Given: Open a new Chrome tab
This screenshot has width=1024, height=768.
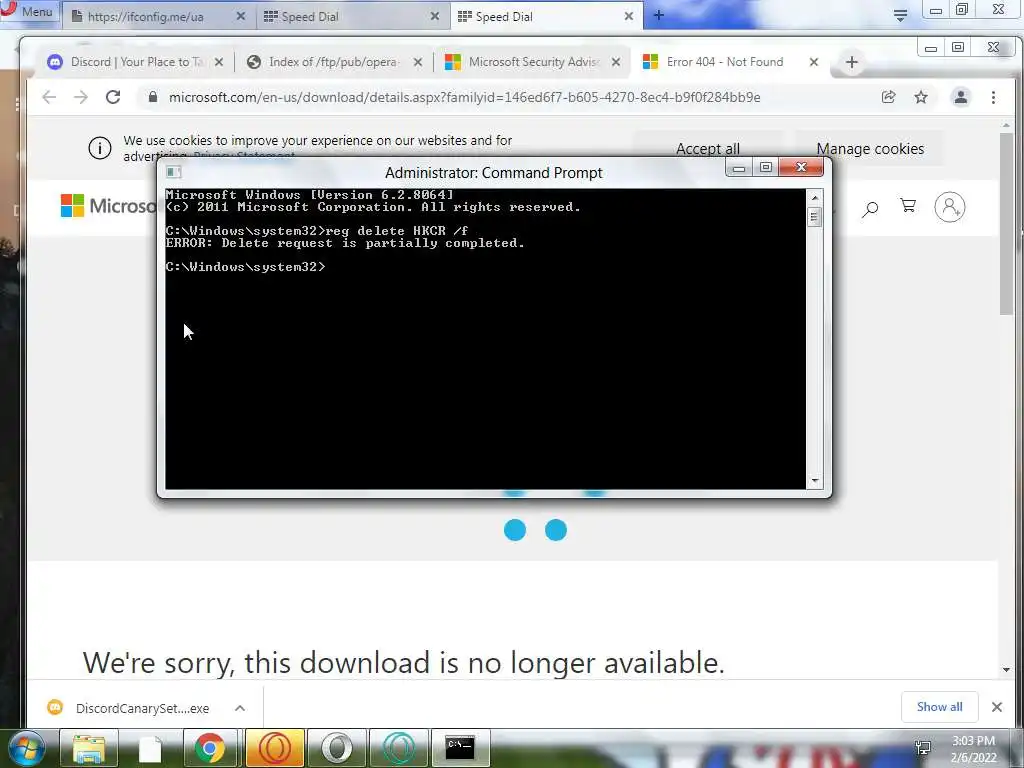Looking at the screenshot, I should [x=852, y=62].
